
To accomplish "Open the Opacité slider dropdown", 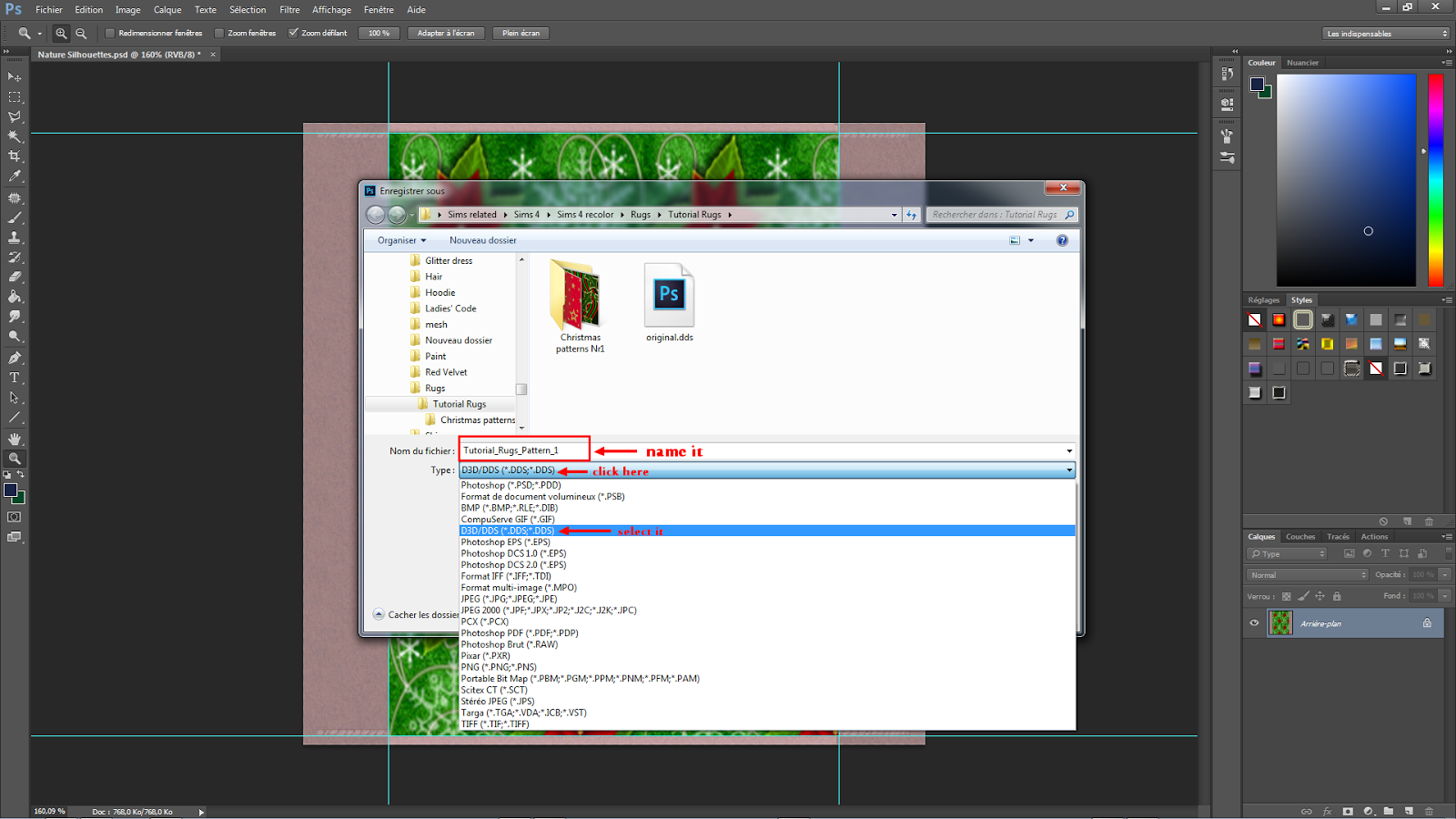I will 1445,575.
